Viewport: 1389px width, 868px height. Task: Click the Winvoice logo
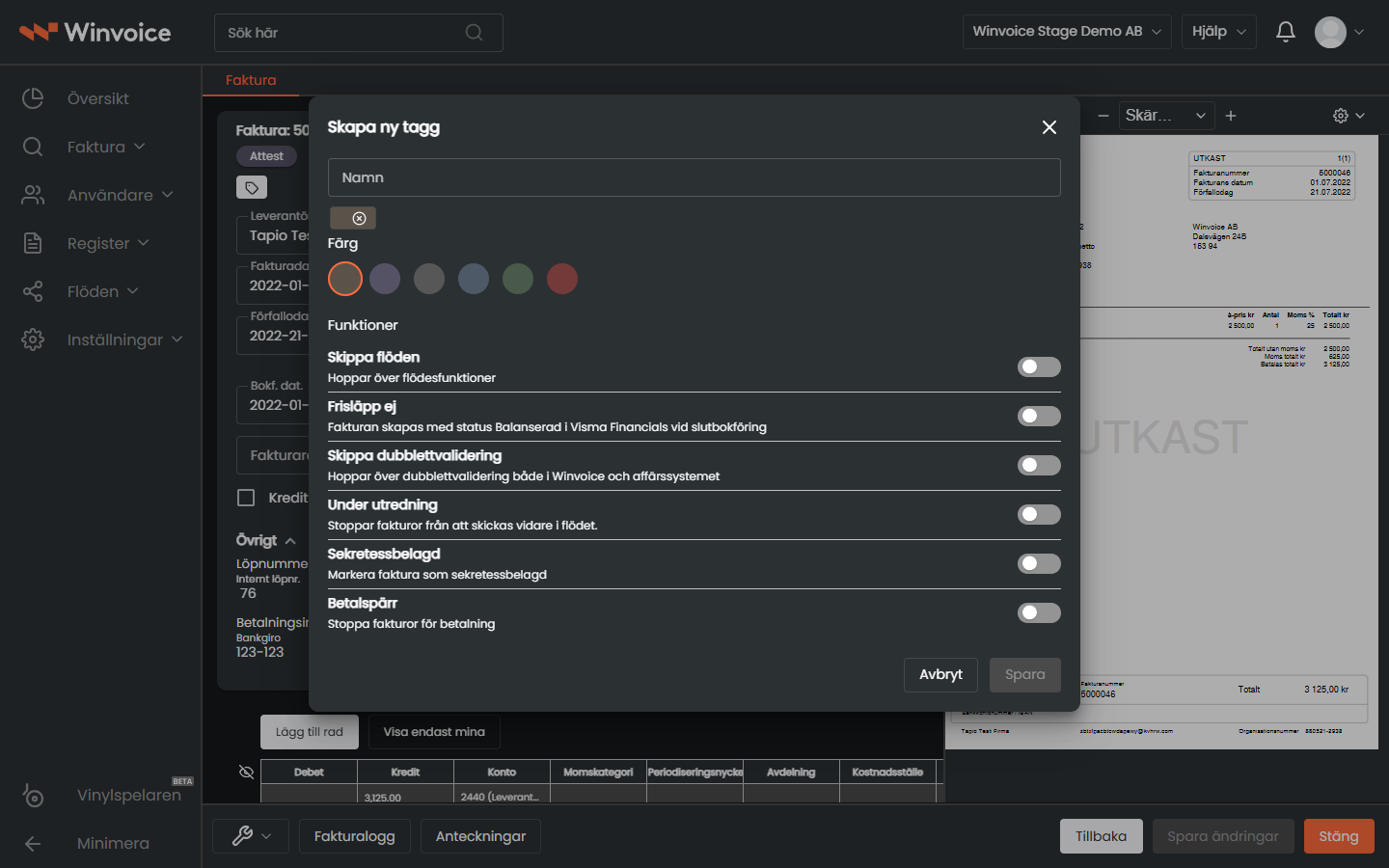point(95,32)
